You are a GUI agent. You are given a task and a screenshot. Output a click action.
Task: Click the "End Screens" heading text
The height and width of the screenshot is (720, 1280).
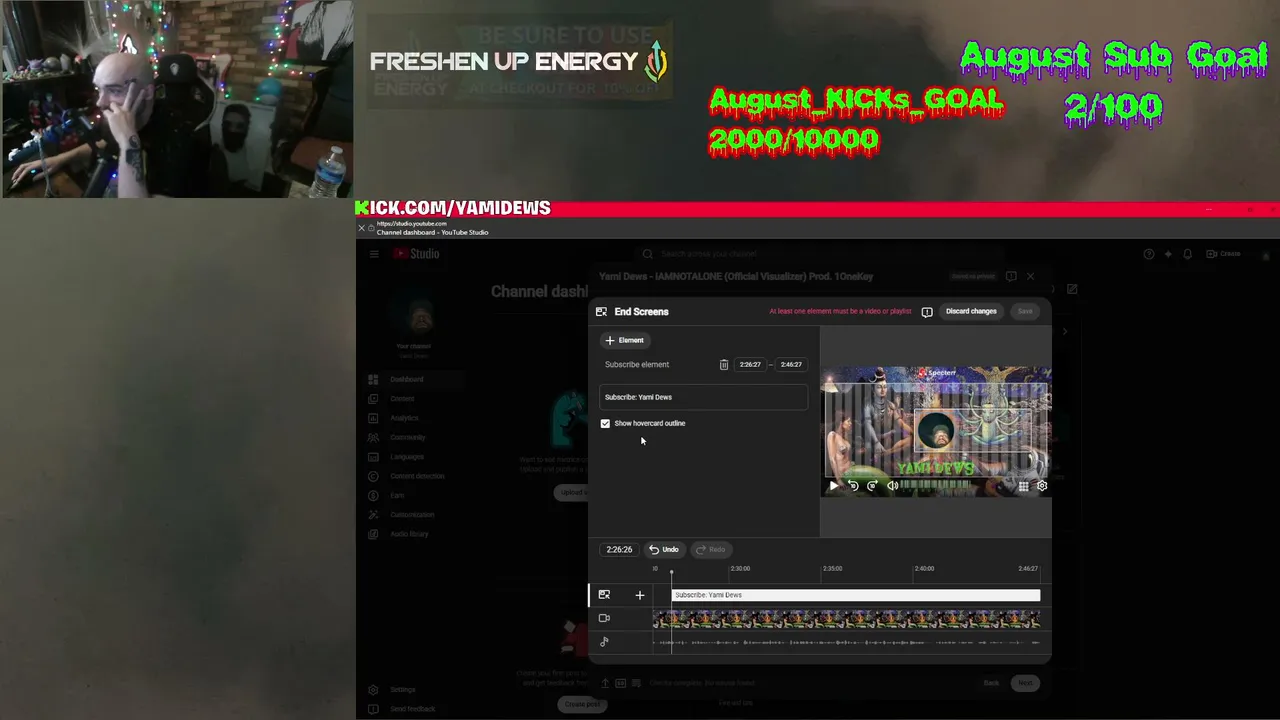coord(641,312)
